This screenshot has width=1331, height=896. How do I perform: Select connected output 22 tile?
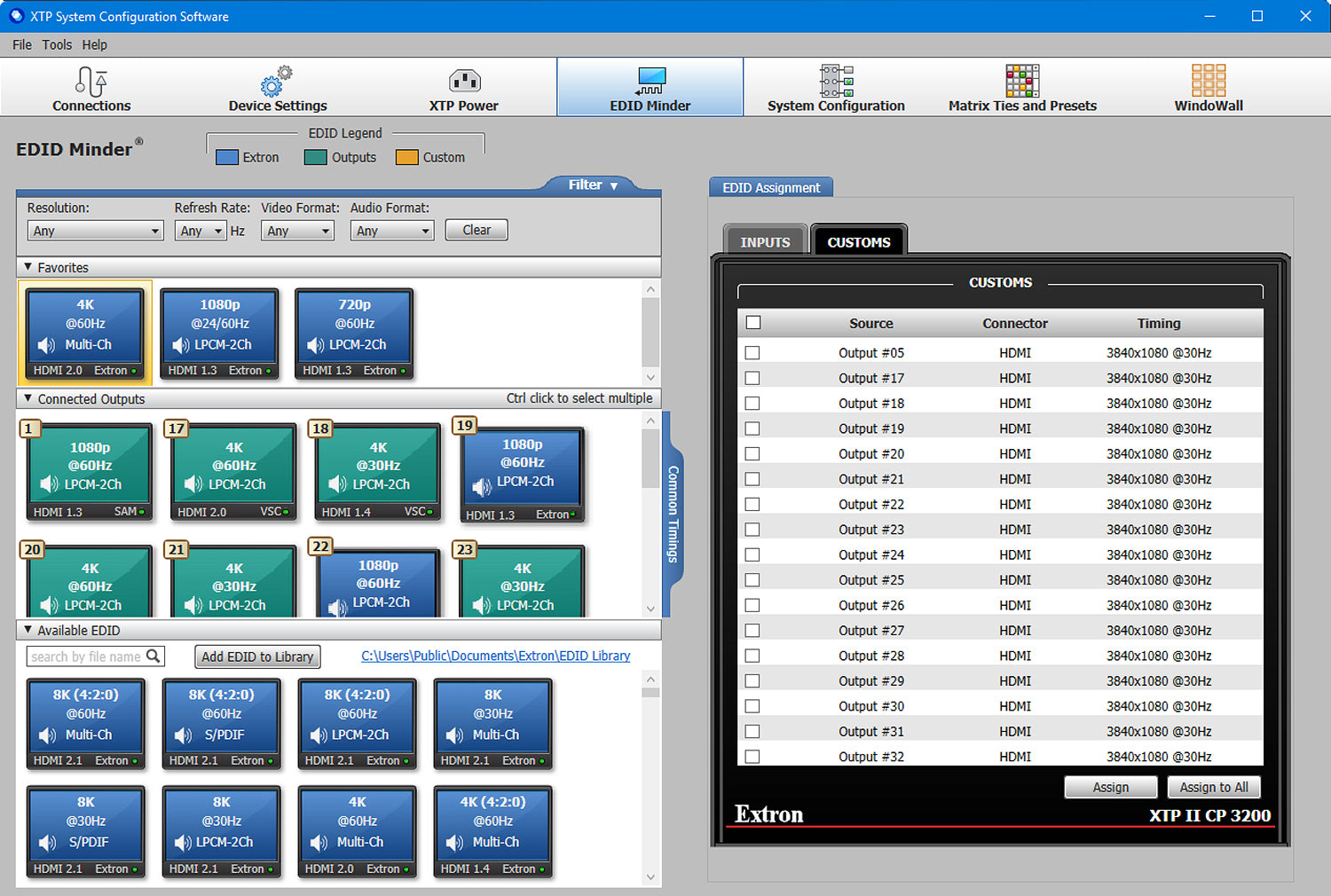tap(377, 582)
